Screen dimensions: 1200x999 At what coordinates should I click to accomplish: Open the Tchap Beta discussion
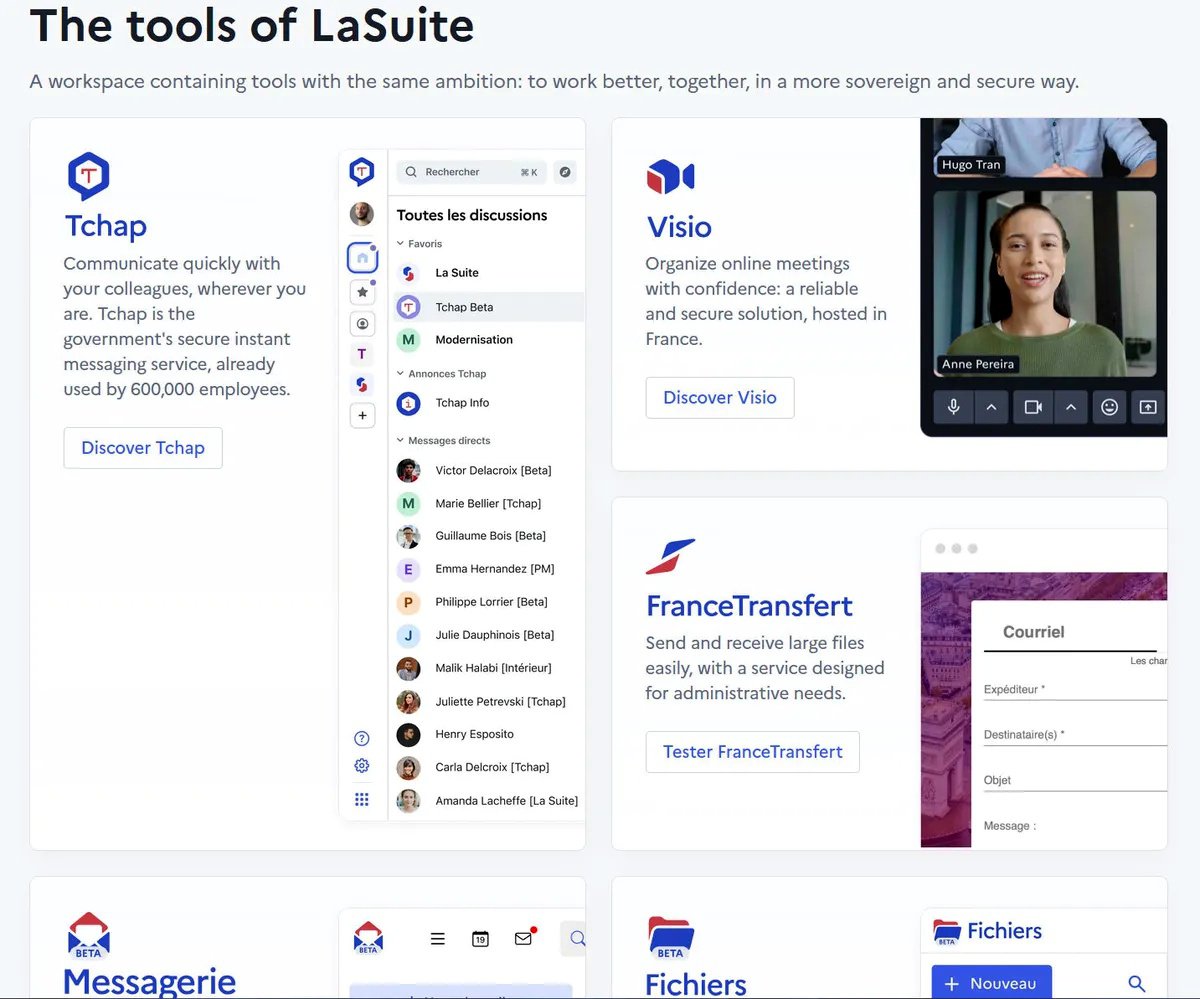click(464, 307)
